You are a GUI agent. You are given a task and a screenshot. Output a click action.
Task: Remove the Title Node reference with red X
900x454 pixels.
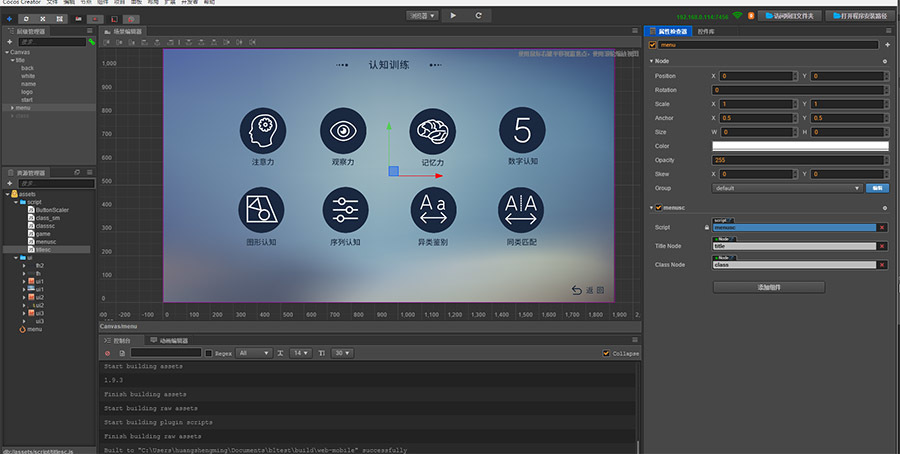pyautogui.click(x=882, y=246)
